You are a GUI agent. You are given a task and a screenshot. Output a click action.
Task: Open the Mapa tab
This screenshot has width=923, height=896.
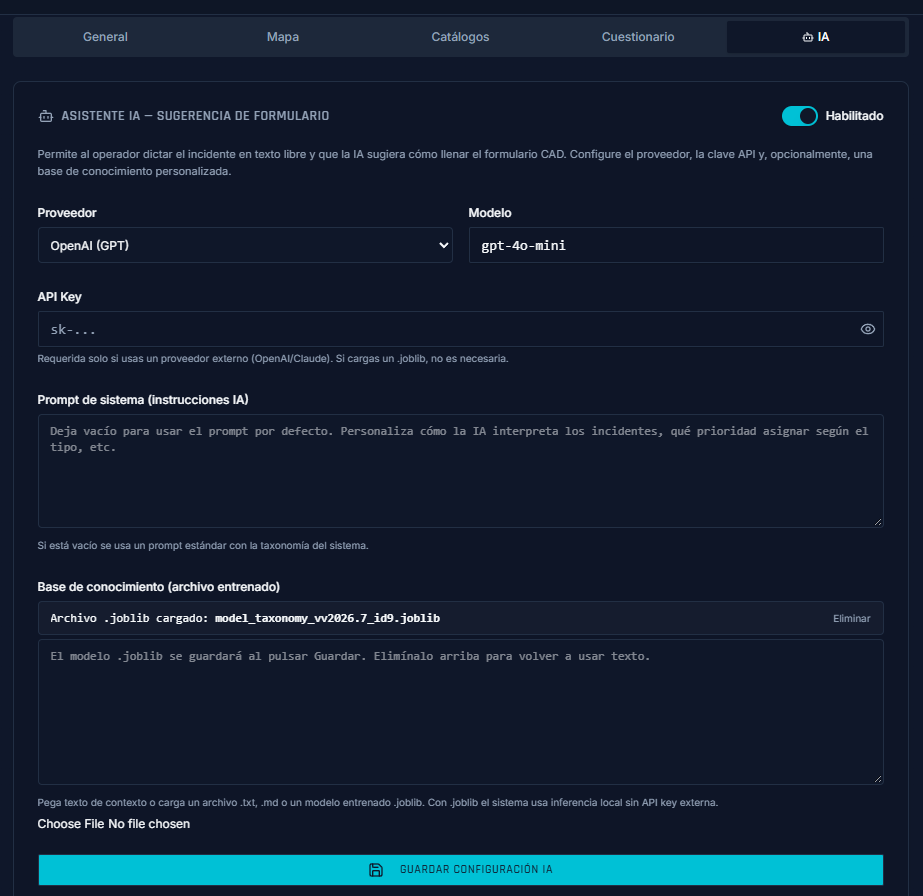(283, 36)
